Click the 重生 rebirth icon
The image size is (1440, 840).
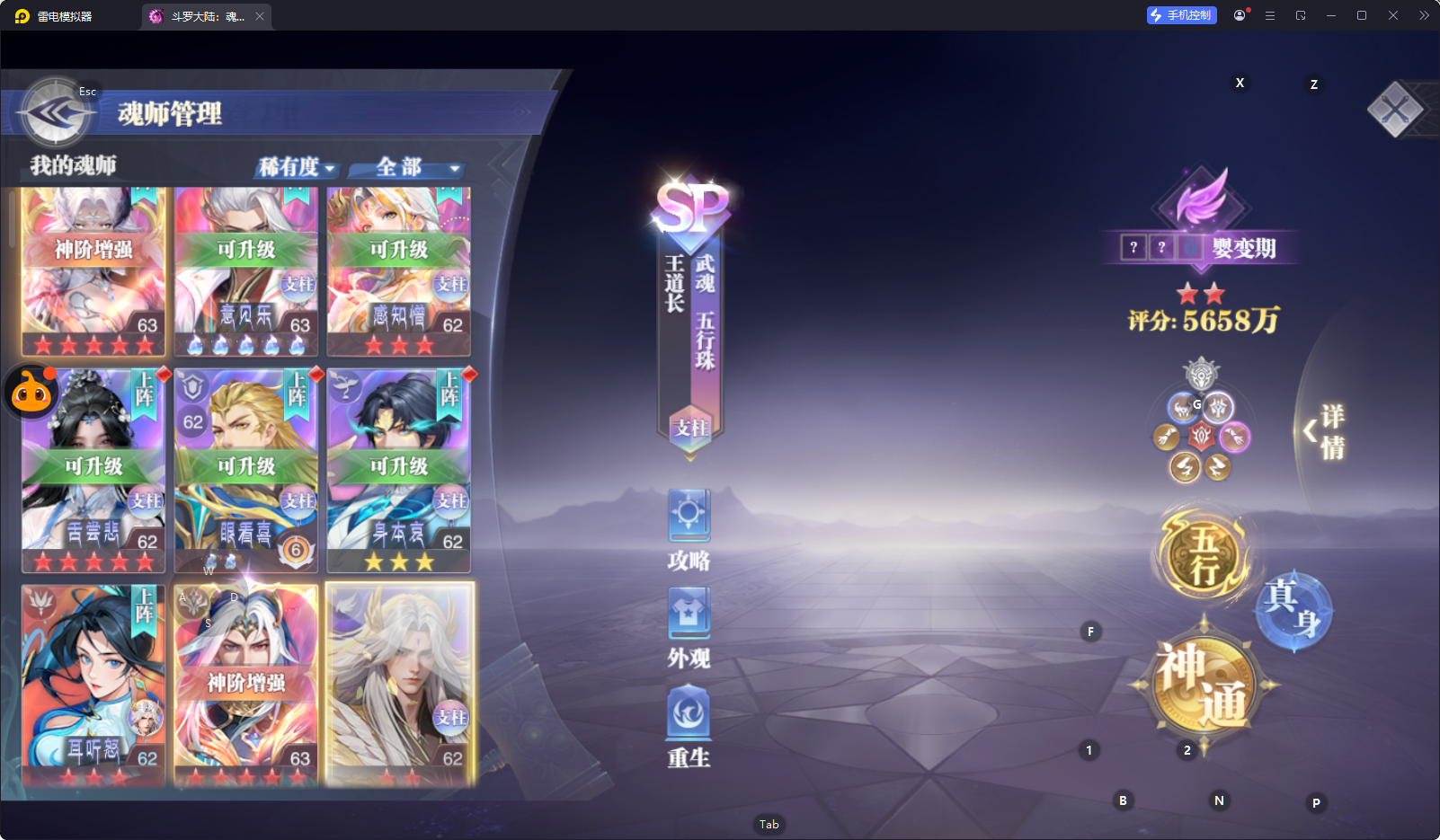[x=689, y=728]
